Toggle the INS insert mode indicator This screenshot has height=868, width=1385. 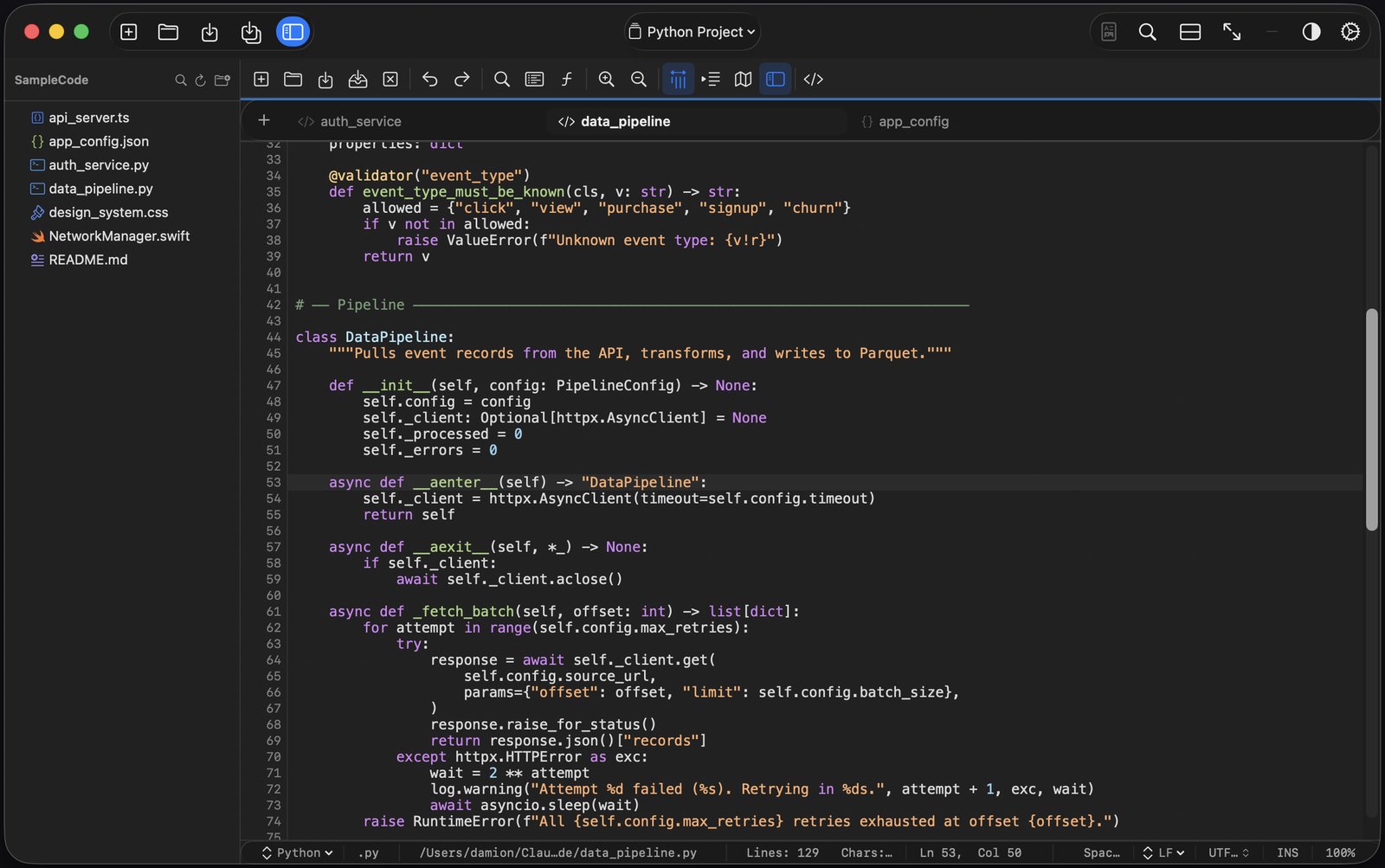point(1288,853)
